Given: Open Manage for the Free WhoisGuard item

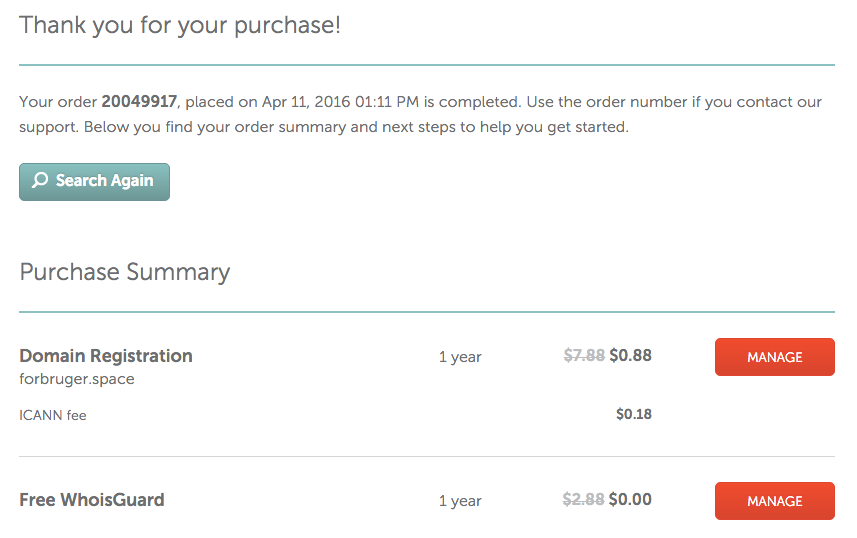Looking at the screenshot, I should click(x=774, y=501).
